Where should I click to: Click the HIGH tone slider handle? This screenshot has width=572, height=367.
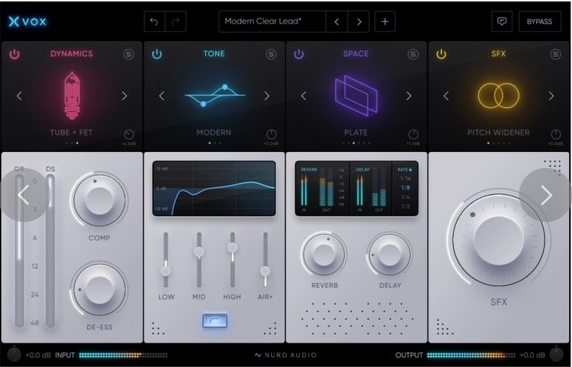(232, 248)
